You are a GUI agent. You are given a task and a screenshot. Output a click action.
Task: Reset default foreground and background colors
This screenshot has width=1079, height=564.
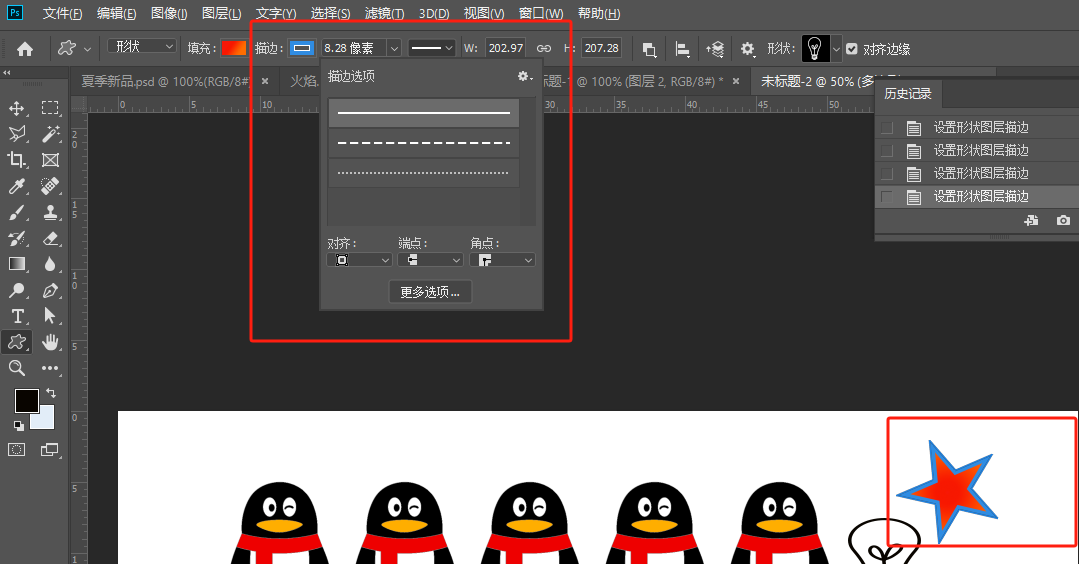(19, 426)
